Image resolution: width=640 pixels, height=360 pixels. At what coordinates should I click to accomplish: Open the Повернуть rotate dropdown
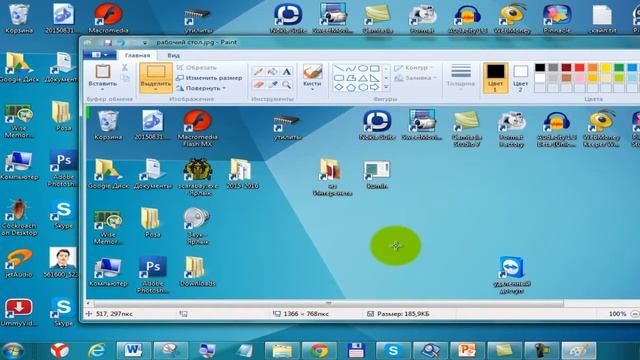pyautogui.click(x=201, y=88)
